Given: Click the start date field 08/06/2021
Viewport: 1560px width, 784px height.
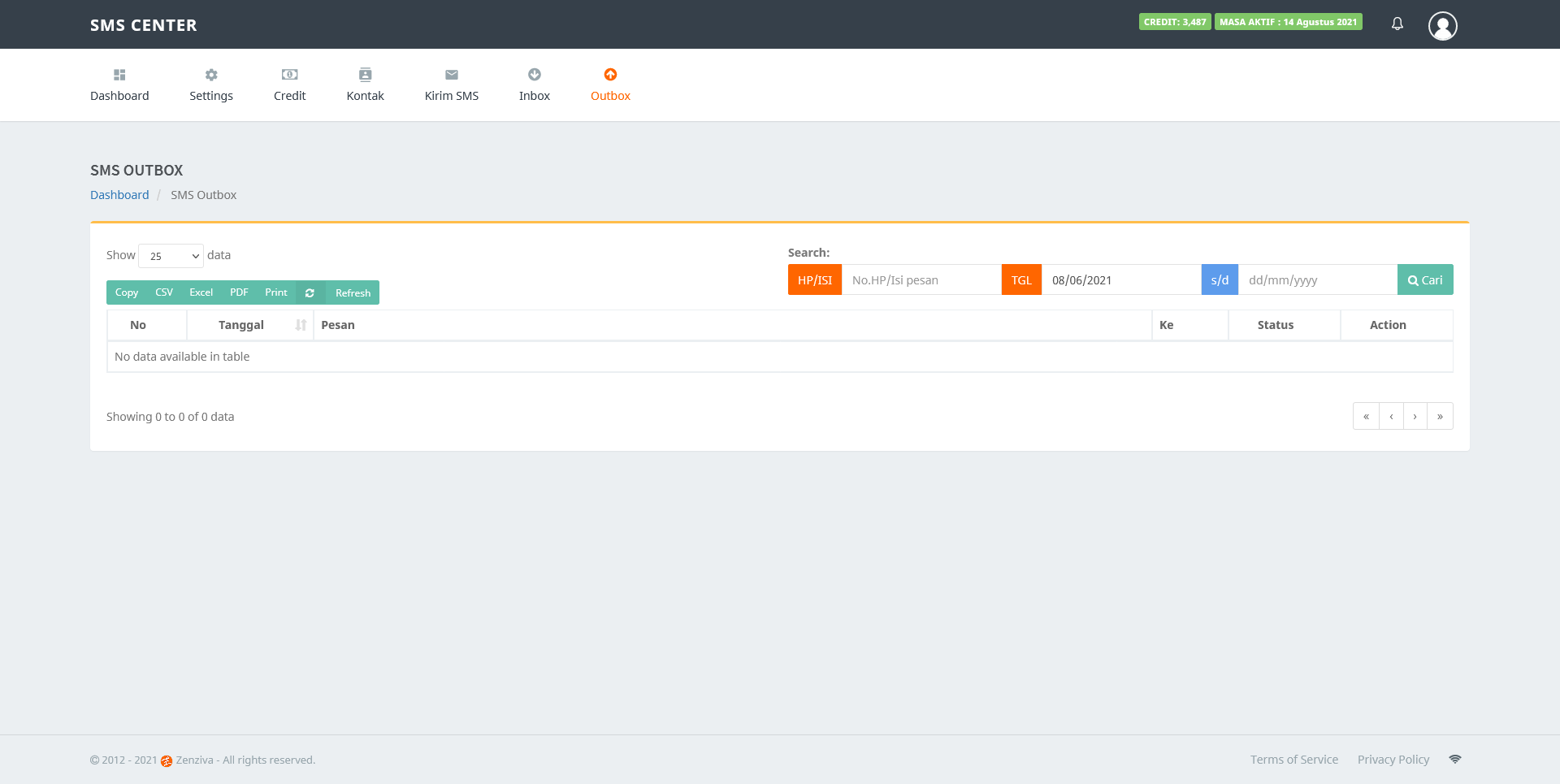Looking at the screenshot, I should click(x=1121, y=279).
